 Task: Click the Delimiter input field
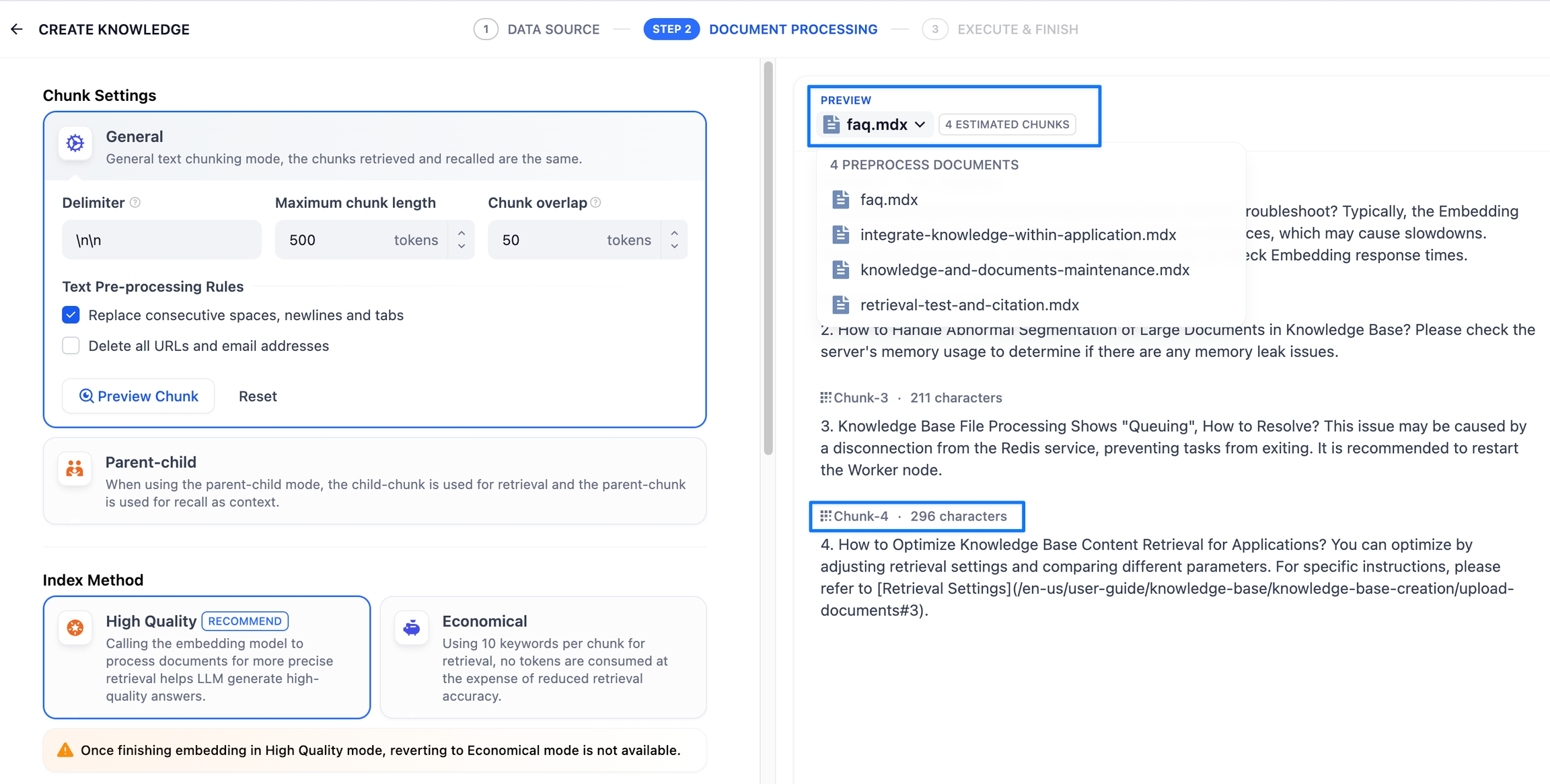click(x=161, y=240)
